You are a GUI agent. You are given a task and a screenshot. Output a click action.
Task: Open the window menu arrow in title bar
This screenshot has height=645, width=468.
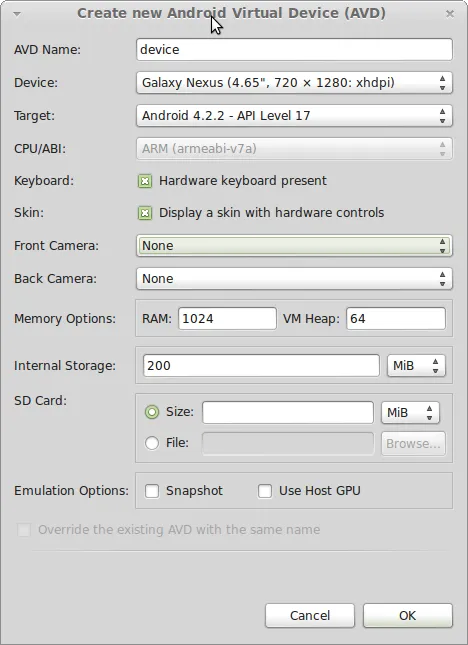[17, 14]
